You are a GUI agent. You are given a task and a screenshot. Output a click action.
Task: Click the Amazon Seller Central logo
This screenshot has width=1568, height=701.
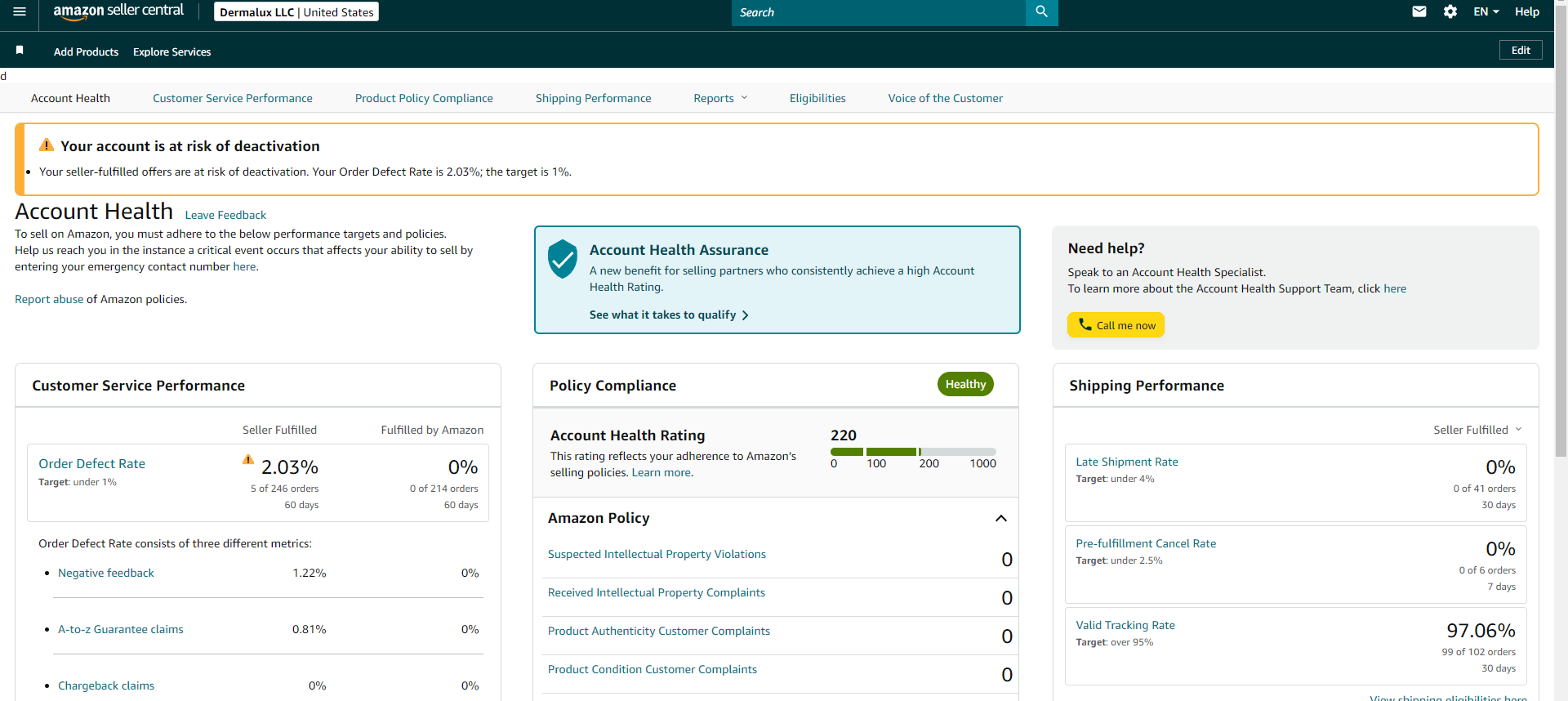pos(118,11)
